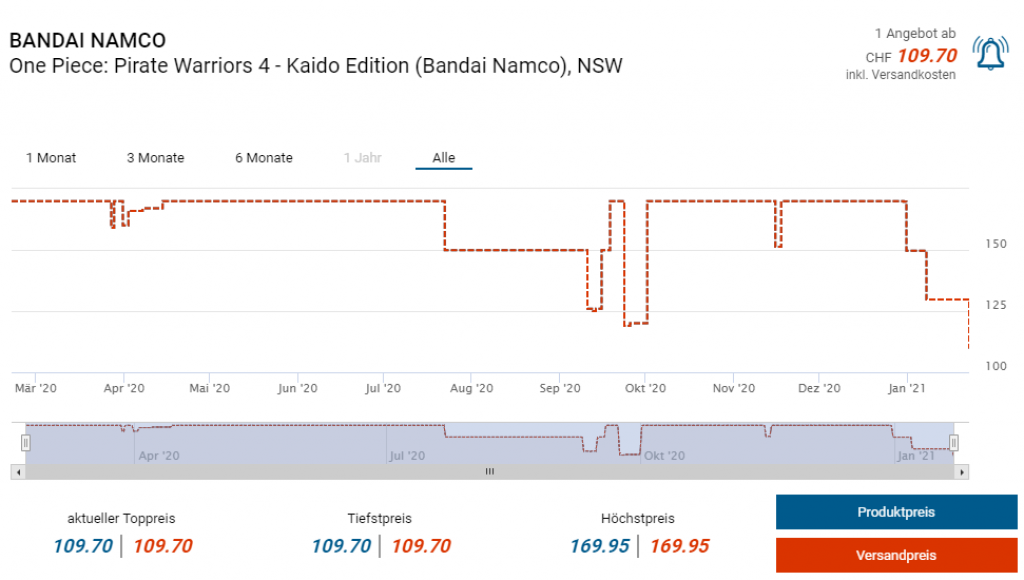Click the navigator scrollbar right arrow
Image resolution: width=1024 pixels, height=580 pixels.
click(x=962, y=471)
